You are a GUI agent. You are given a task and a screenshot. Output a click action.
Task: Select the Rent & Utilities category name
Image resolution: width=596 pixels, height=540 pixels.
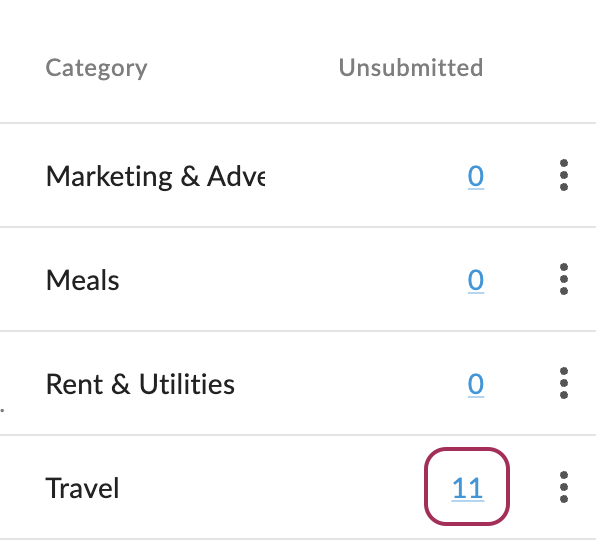140,384
